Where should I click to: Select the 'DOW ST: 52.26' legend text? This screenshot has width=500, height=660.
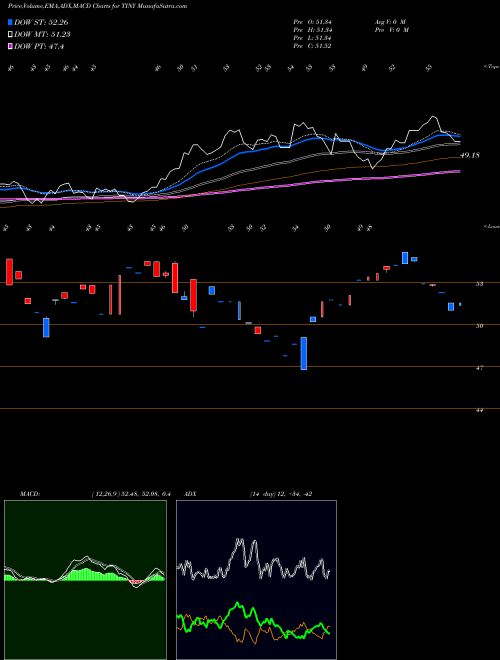pos(41,22)
